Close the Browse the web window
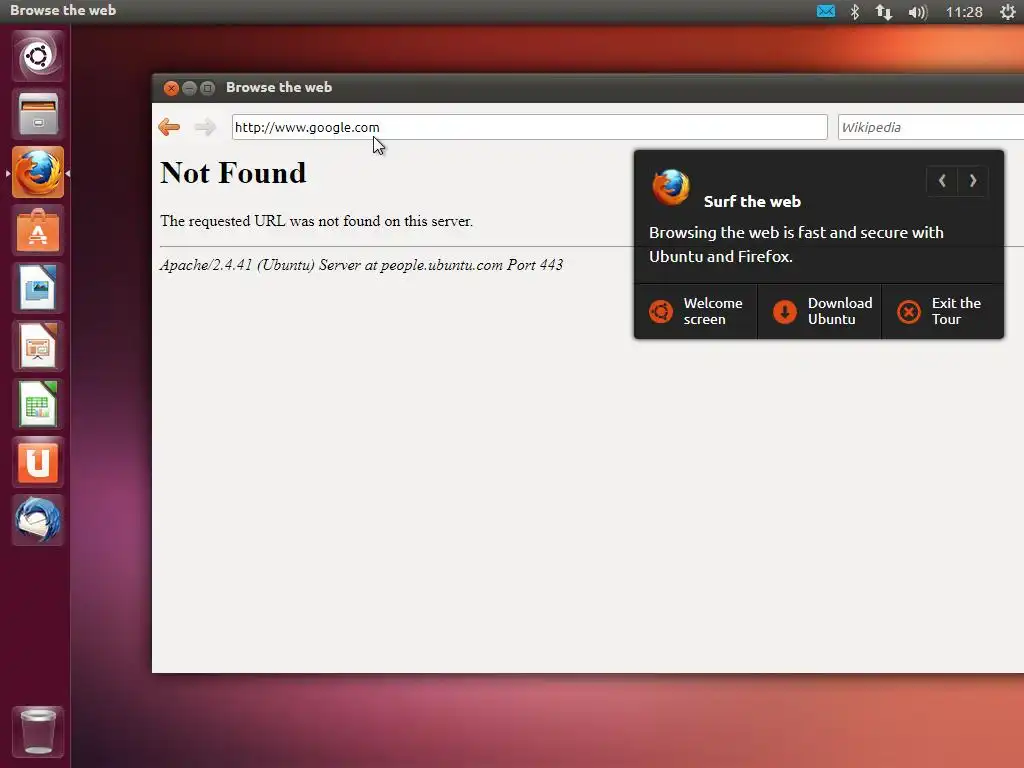 [x=171, y=88]
